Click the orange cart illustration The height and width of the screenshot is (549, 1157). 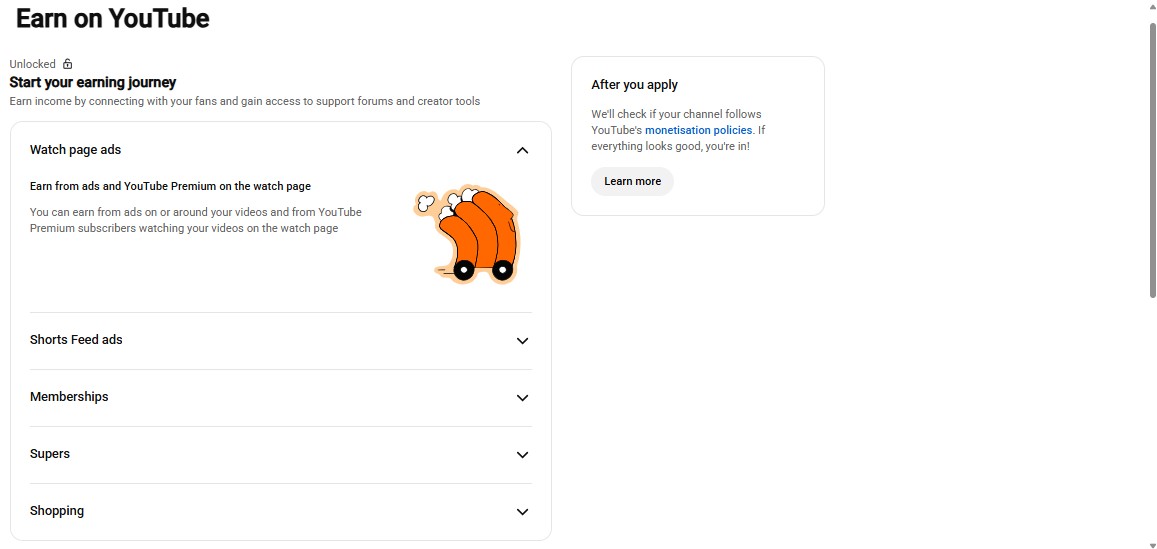[467, 235]
